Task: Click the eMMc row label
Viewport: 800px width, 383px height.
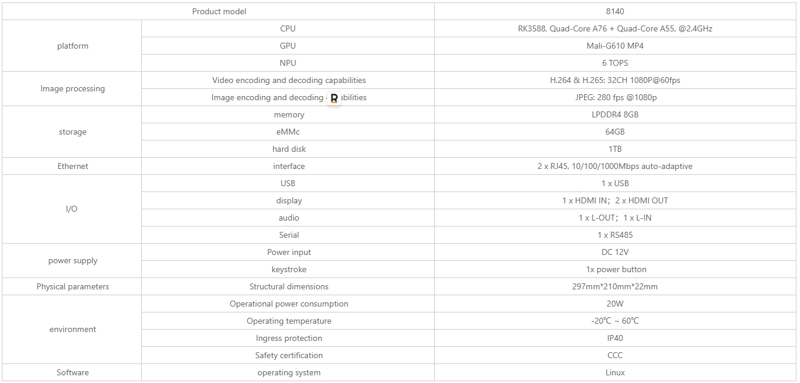Action: (x=288, y=132)
